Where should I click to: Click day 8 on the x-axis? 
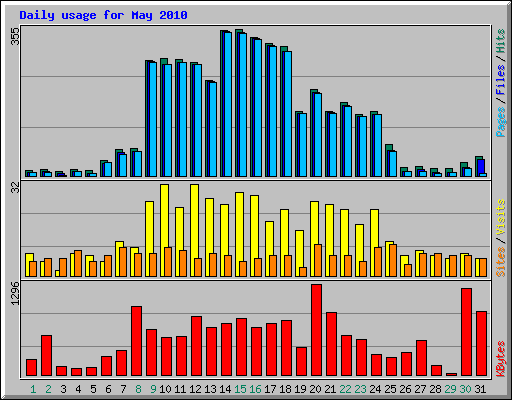[138, 389]
